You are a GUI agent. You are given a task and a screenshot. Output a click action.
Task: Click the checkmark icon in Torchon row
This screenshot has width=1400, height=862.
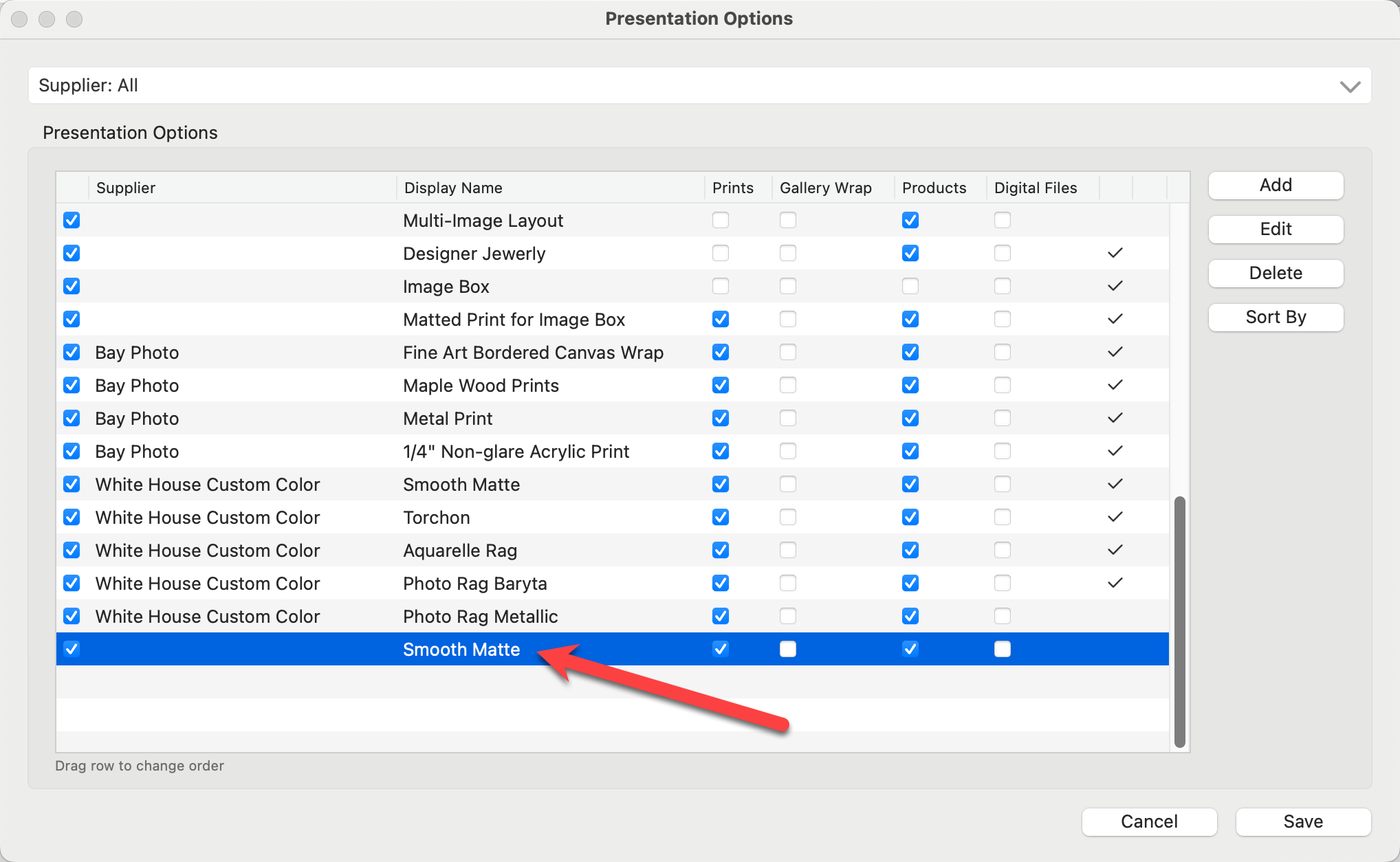tap(1115, 517)
